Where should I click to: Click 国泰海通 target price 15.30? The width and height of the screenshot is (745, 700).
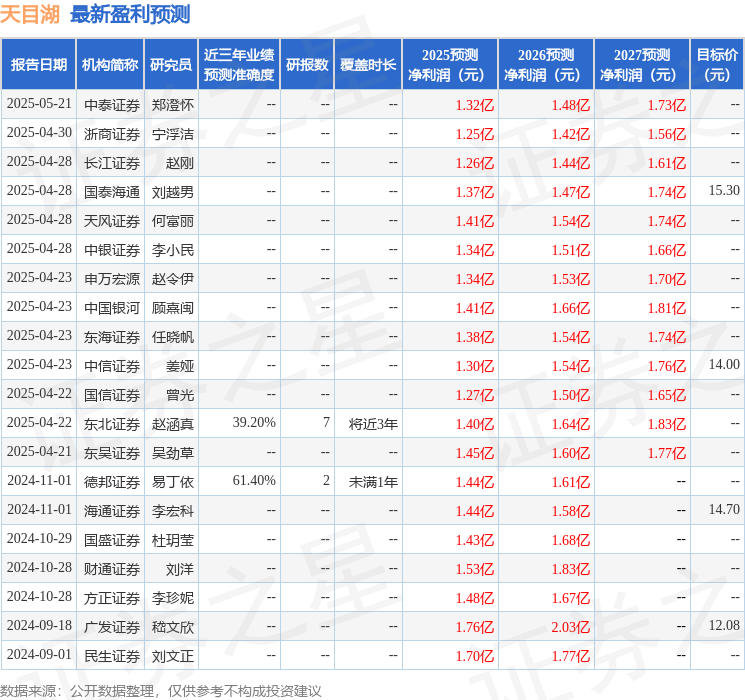coord(724,191)
